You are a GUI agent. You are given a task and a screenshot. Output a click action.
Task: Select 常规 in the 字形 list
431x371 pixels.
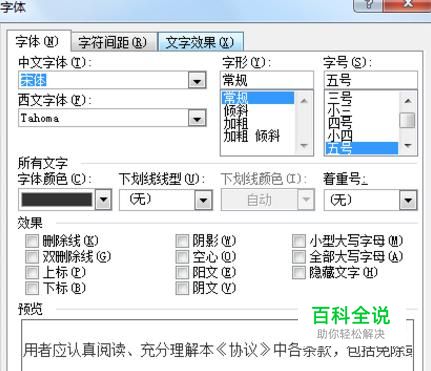(258, 98)
